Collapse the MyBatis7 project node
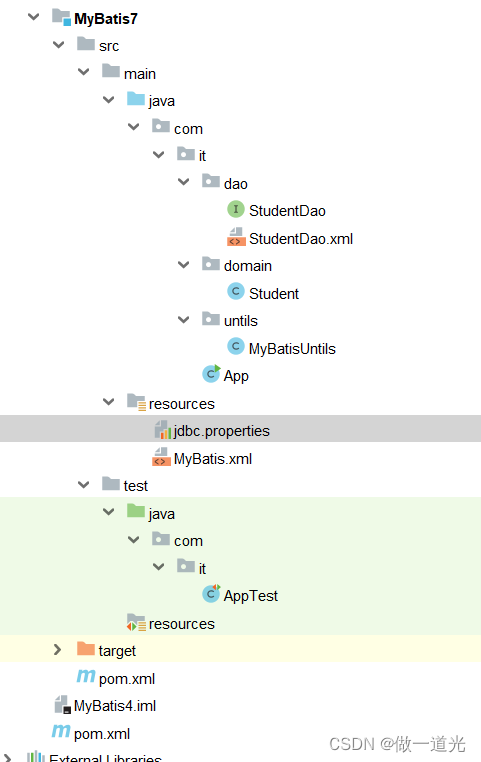This screenshot has height=762, width=481. click(x=34, y=17)
